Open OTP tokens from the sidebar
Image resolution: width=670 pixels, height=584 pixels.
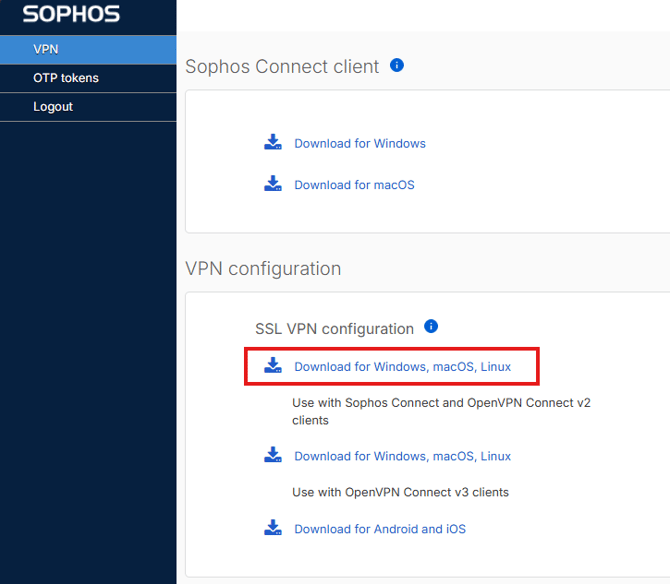(66, 78)
